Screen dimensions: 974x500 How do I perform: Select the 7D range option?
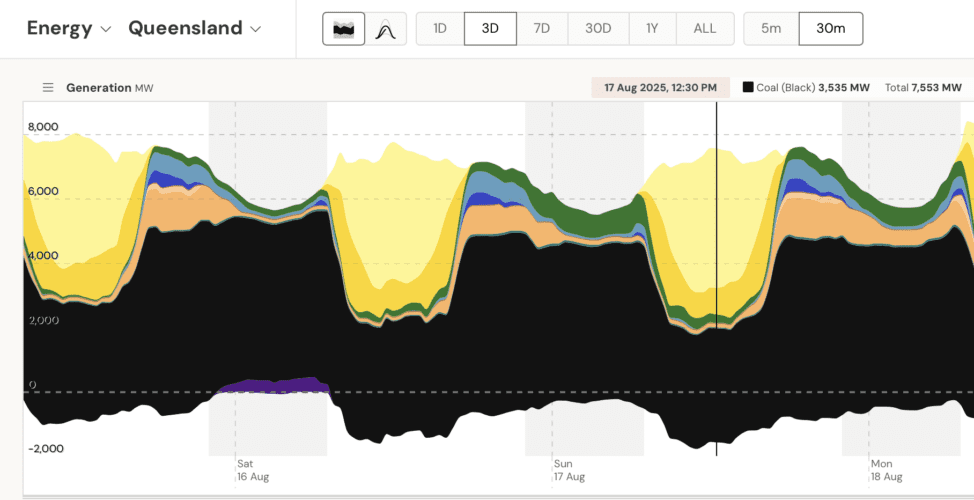pos(541,29)
